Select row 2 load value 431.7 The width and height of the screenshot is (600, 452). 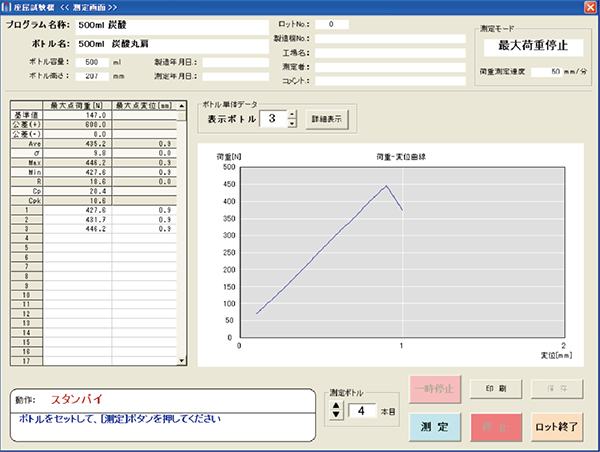click(x=78, y=220)
